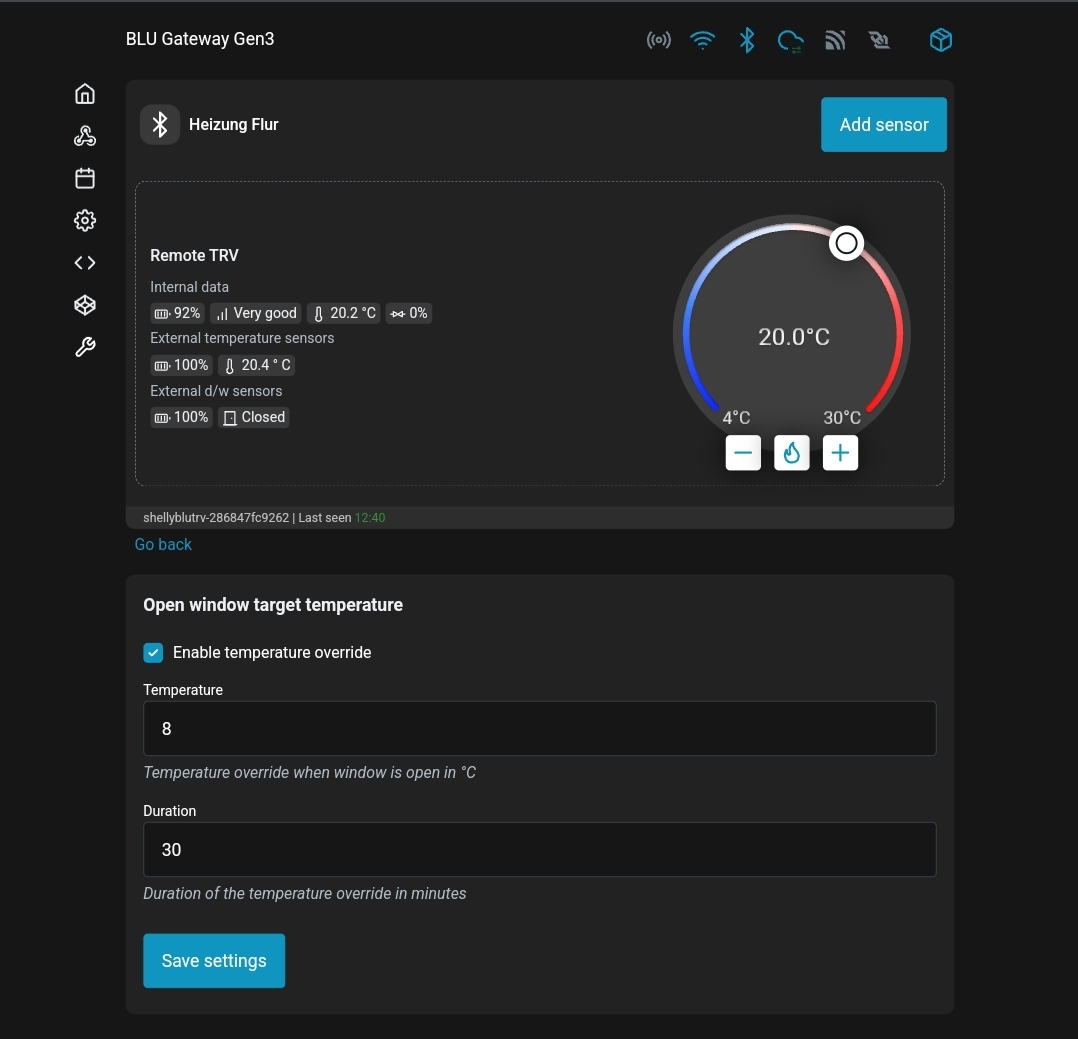Click the thermostat dial handle
Screen dimensions: 1078x1039
[846, 243]
